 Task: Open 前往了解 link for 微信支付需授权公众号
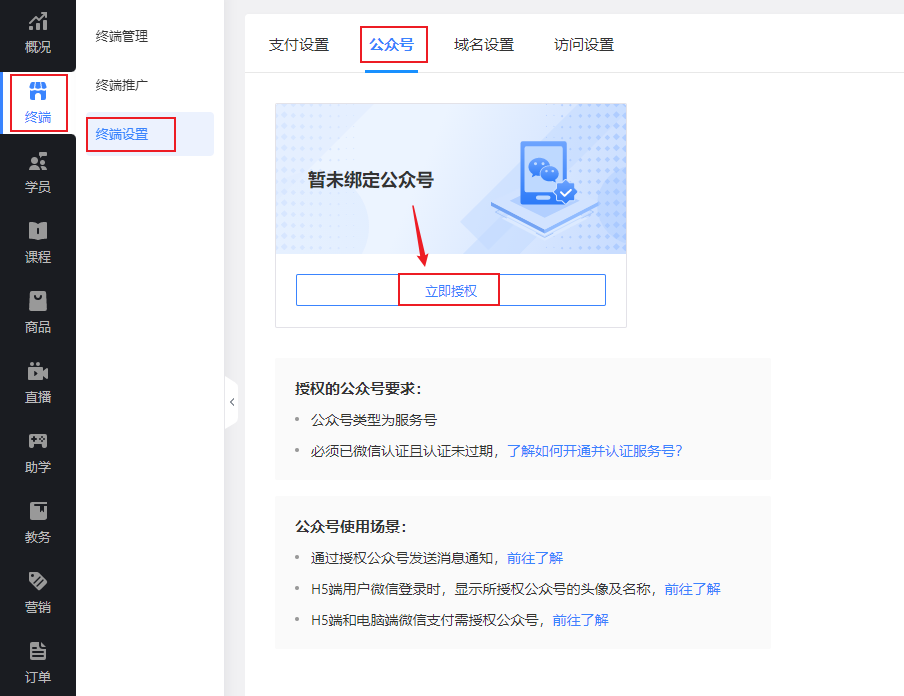click(581, 620)
